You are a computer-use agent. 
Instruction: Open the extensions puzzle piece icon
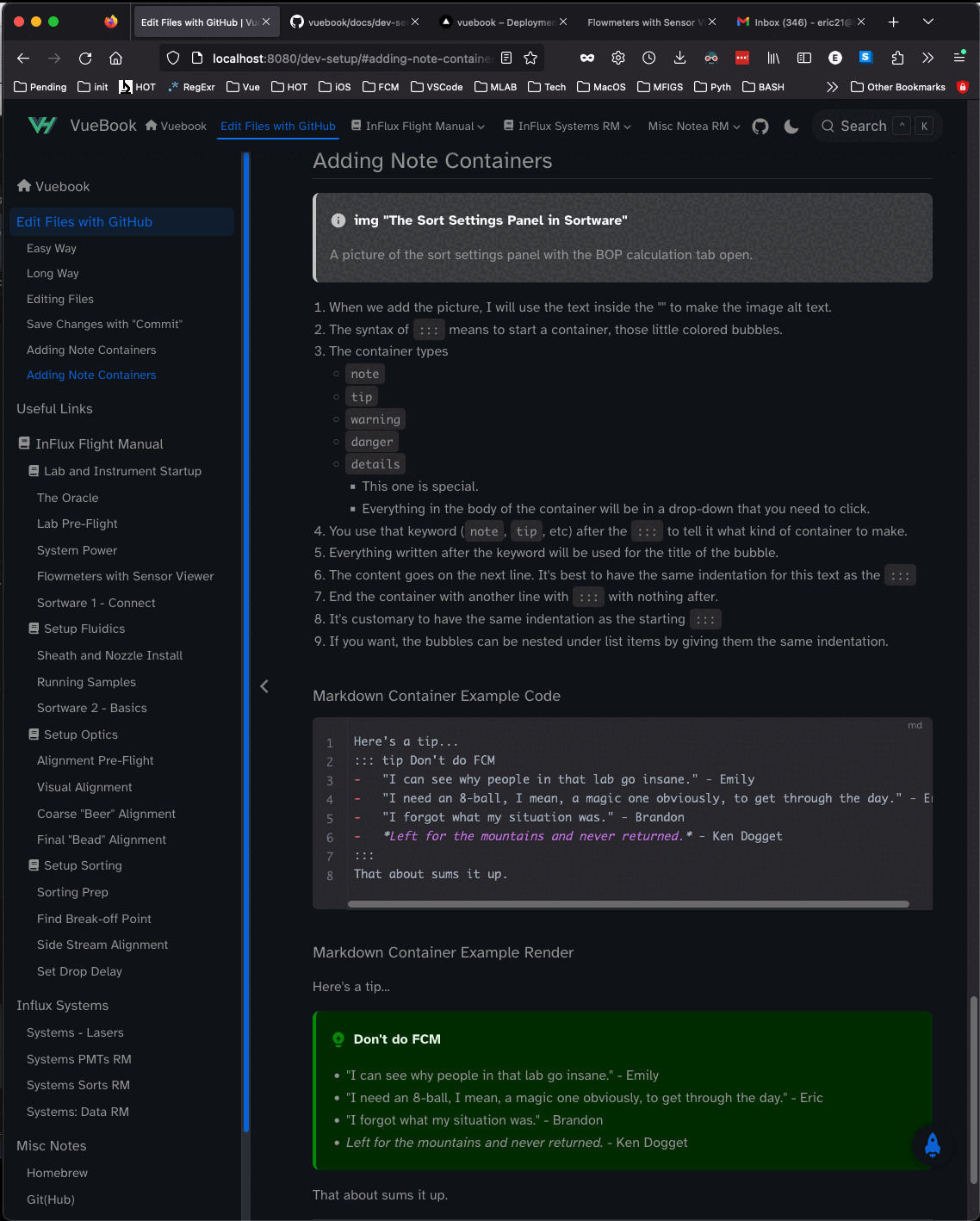click(897, 58)
